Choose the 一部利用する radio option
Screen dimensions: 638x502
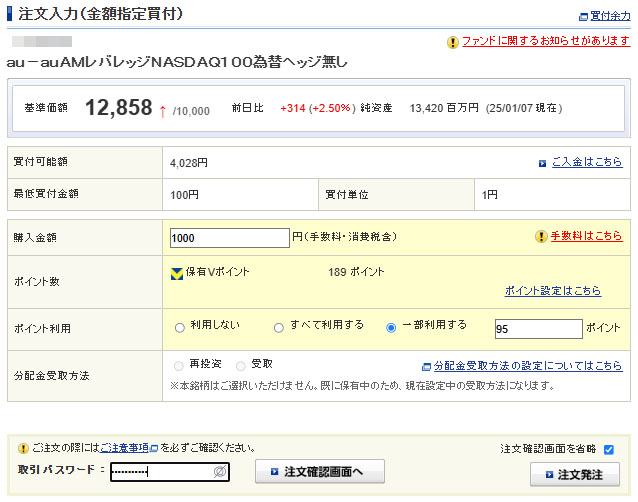point(391,327)
